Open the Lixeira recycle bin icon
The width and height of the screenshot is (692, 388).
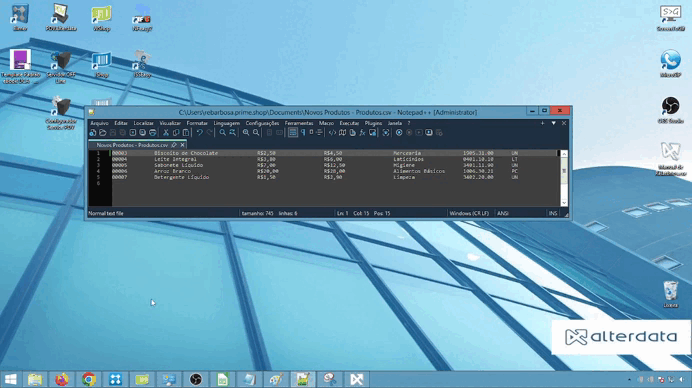pos(670,294)
